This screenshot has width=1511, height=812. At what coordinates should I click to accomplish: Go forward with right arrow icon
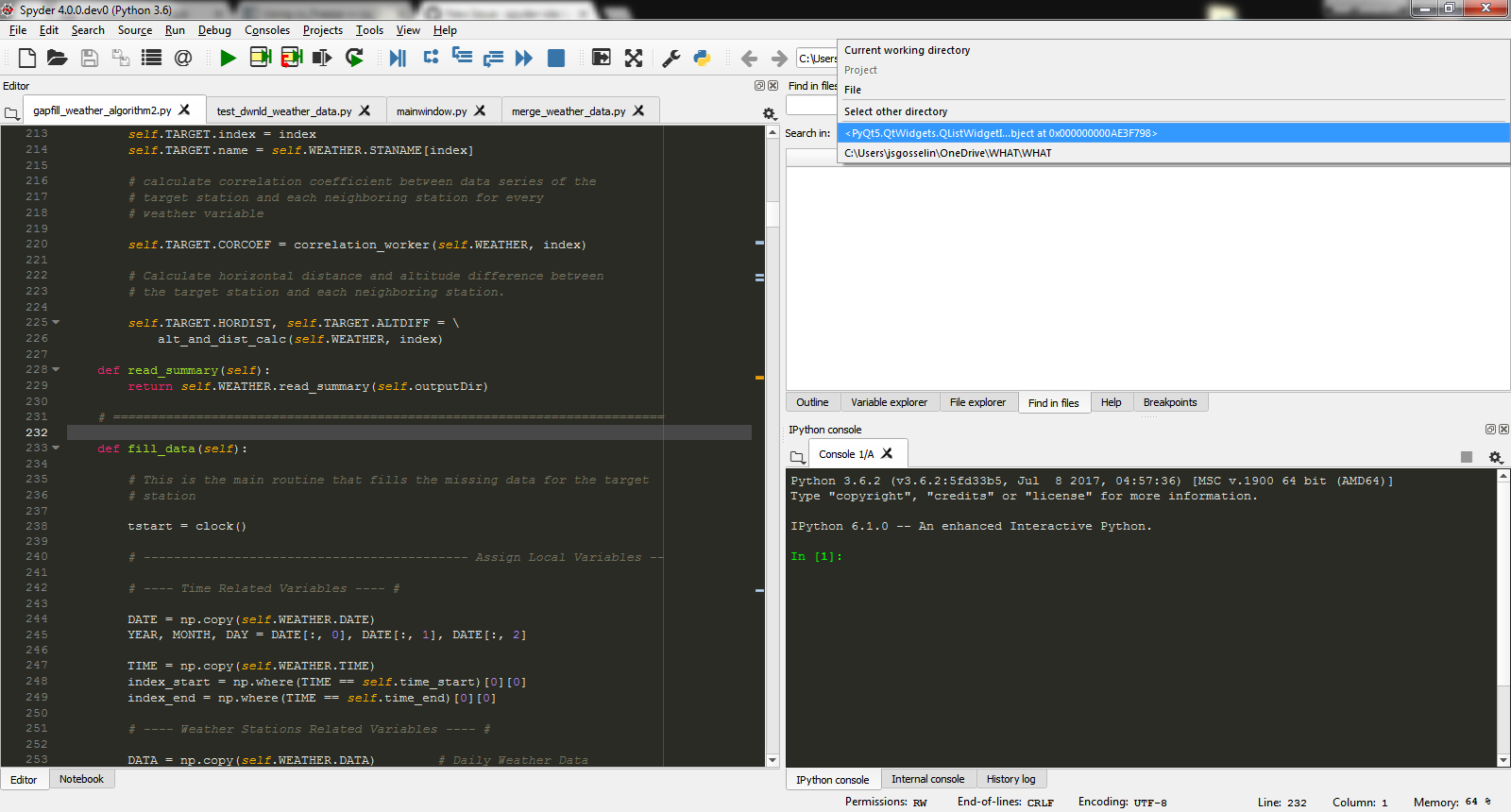[779, 59]
